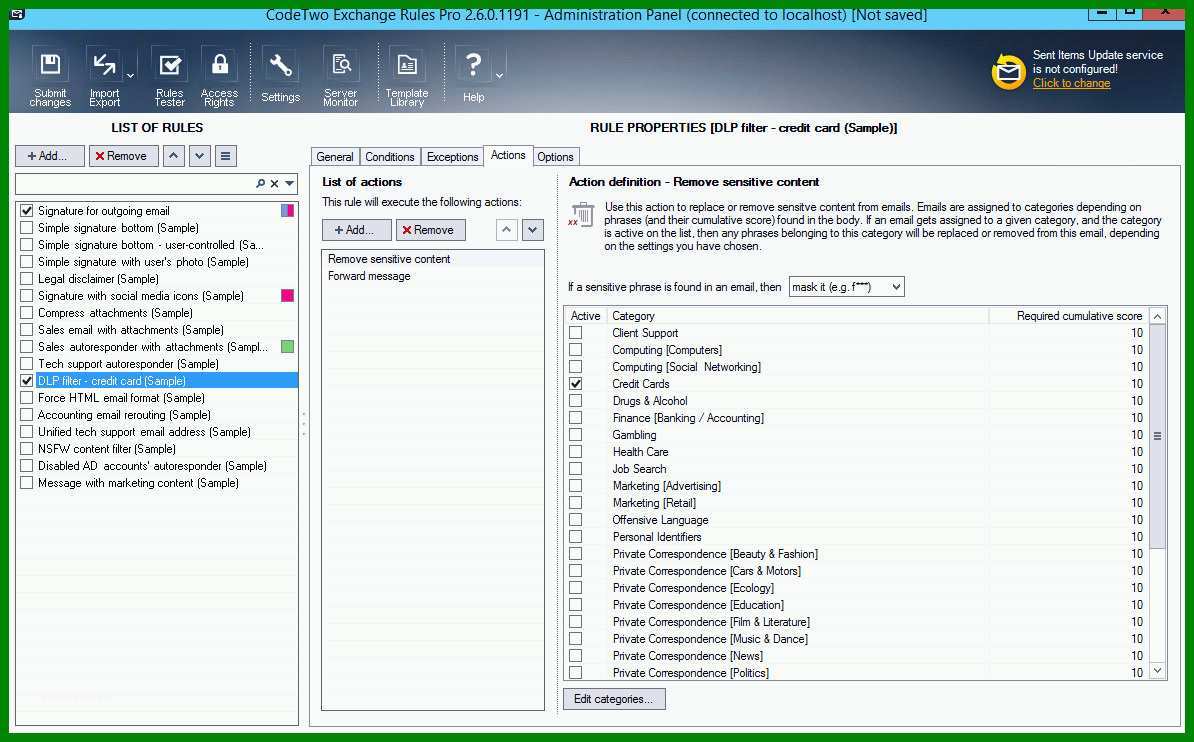Screen dimensions: 1194x742
Task: Switch to the General tab
Action: pos(335,157)
